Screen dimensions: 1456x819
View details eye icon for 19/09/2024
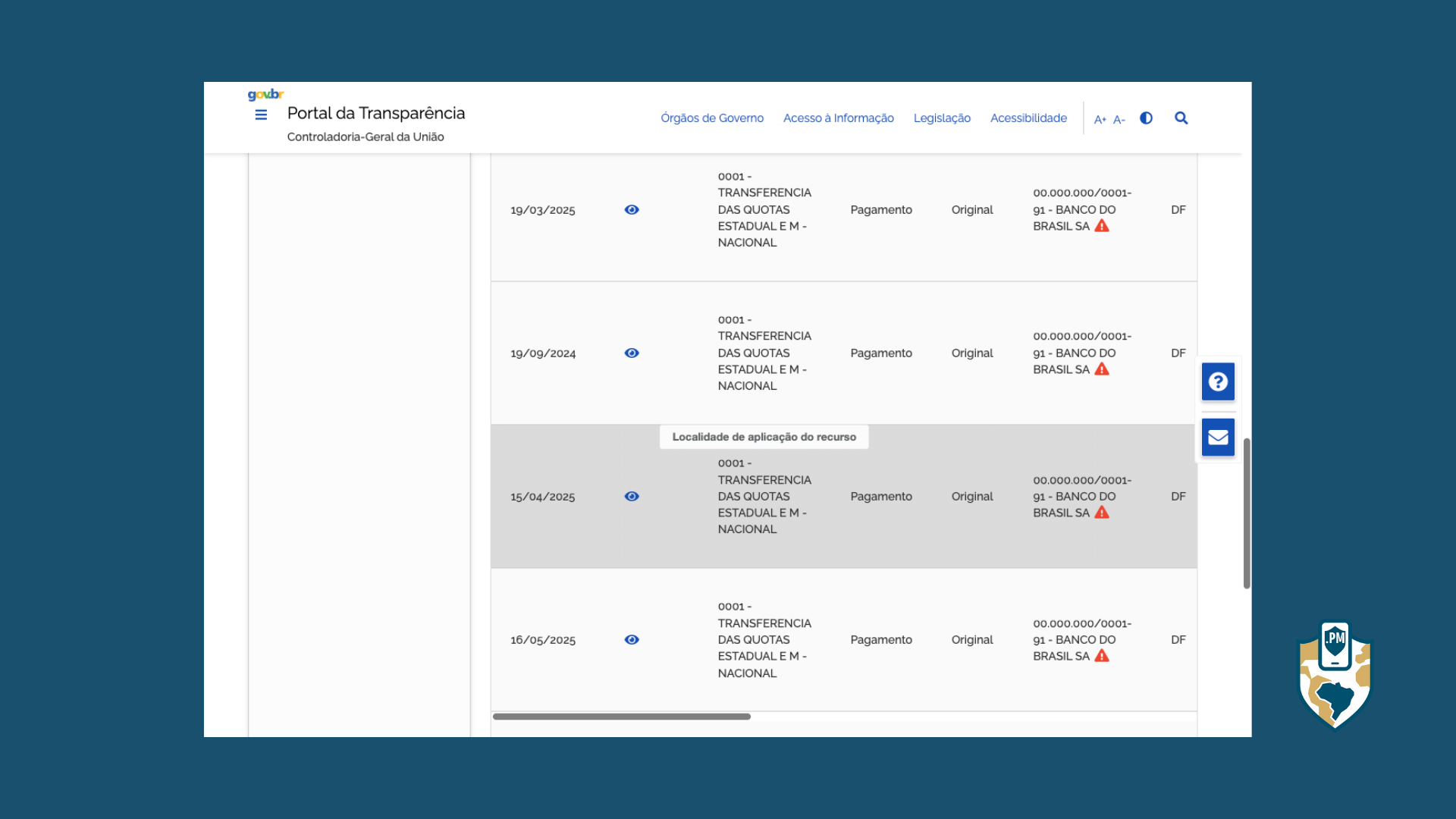(x=632, y=353)
